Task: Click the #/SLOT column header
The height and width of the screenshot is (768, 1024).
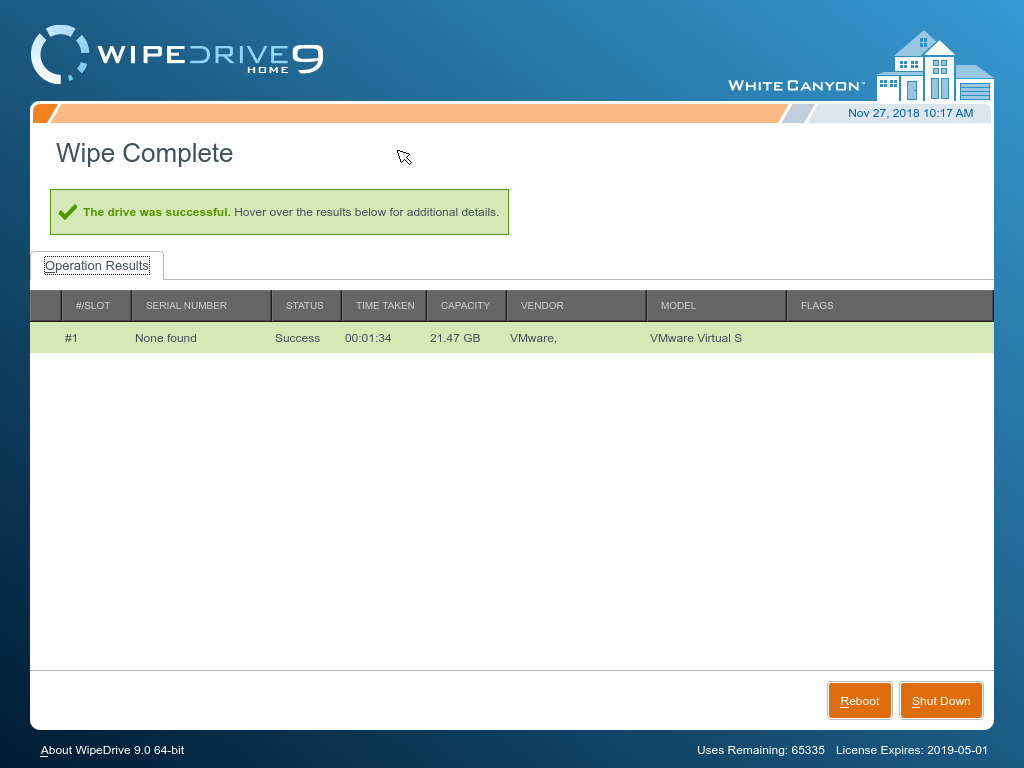Action: (x=97, y=306)
